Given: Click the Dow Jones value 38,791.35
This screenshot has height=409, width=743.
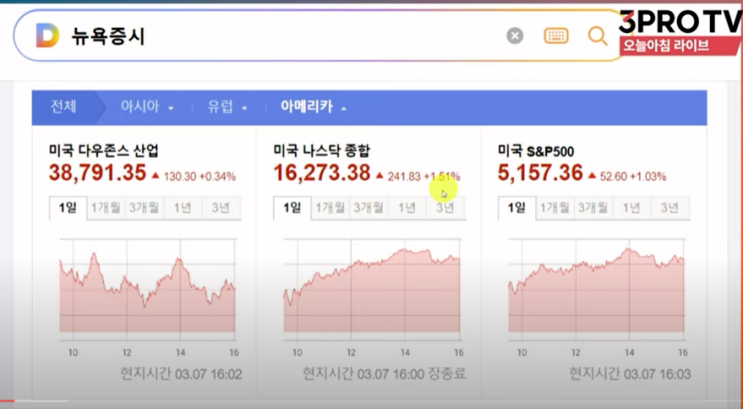Looking at the screenshot, I should point(98,173).
